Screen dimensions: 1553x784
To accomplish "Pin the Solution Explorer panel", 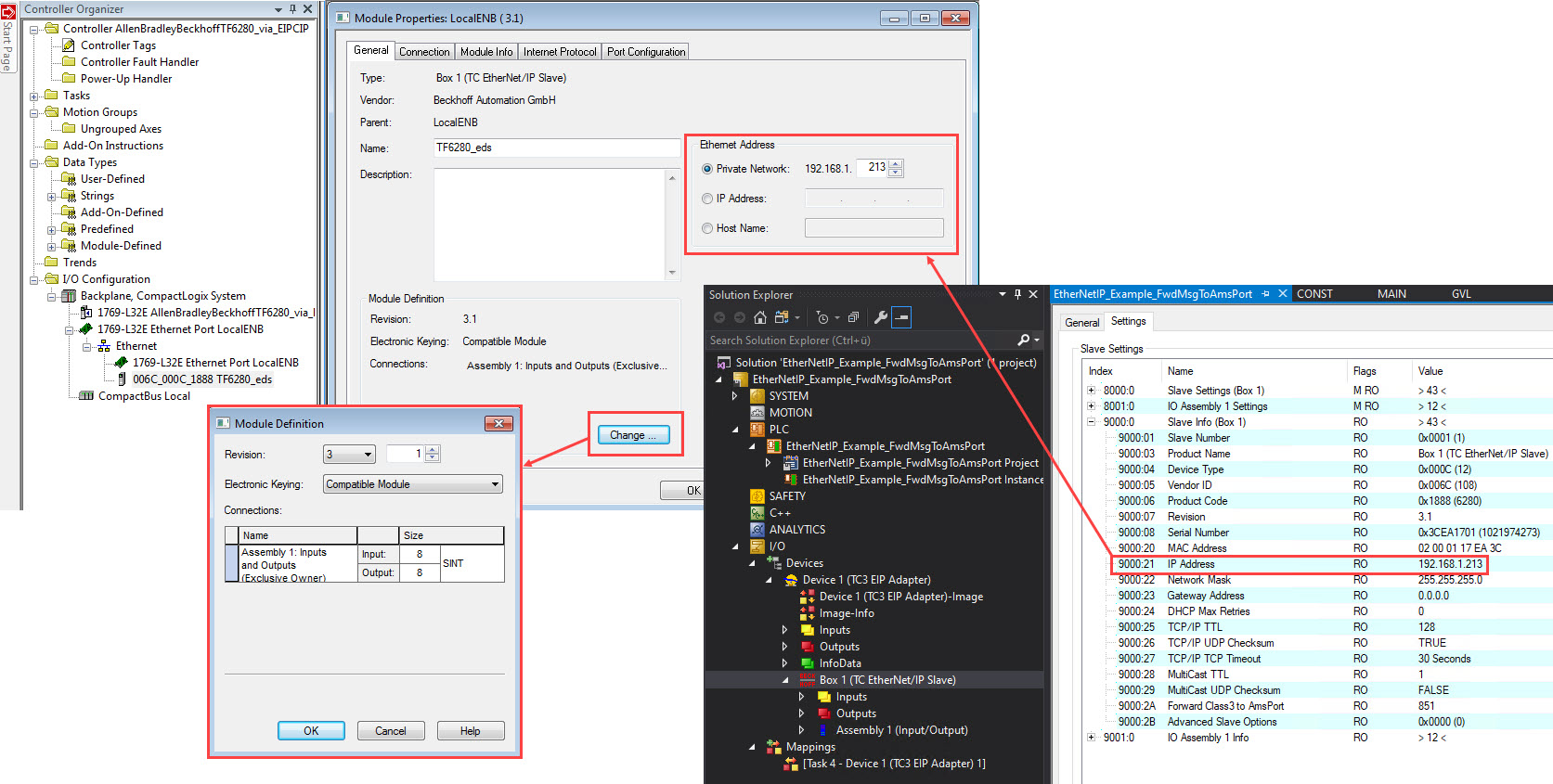I will pyautogui.click(x=1018, y=294).
